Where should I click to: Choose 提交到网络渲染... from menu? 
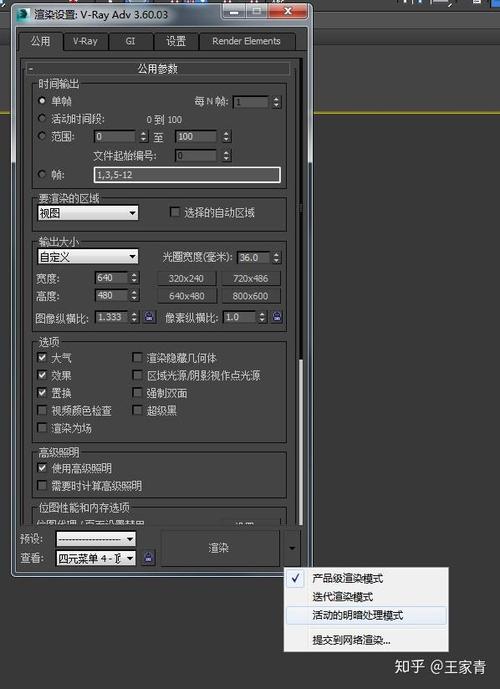point(366,640)
